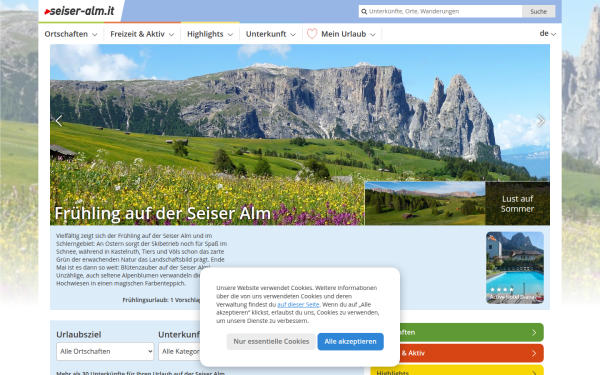The image size is (600, 375).
Task: Focus the Unterkünfte, Orte search field
Action: (x=440, y=11)
